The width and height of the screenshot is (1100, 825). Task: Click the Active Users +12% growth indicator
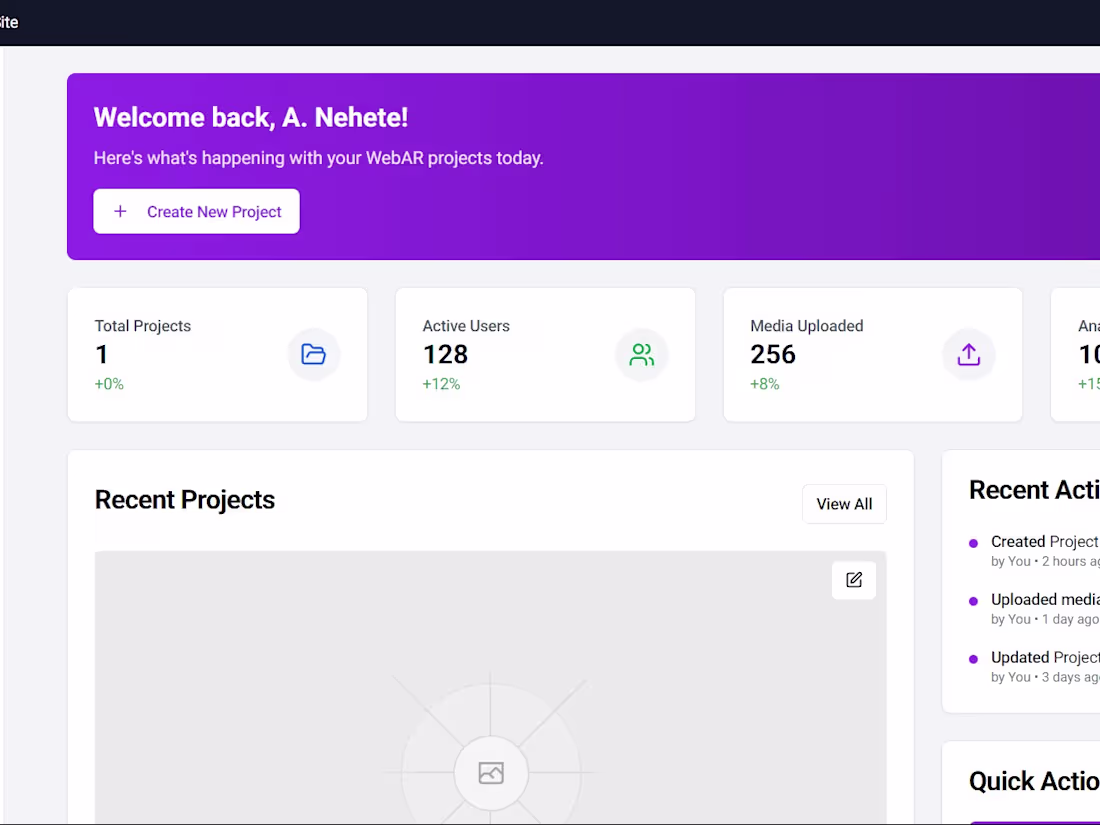click(x=441, y=383)
